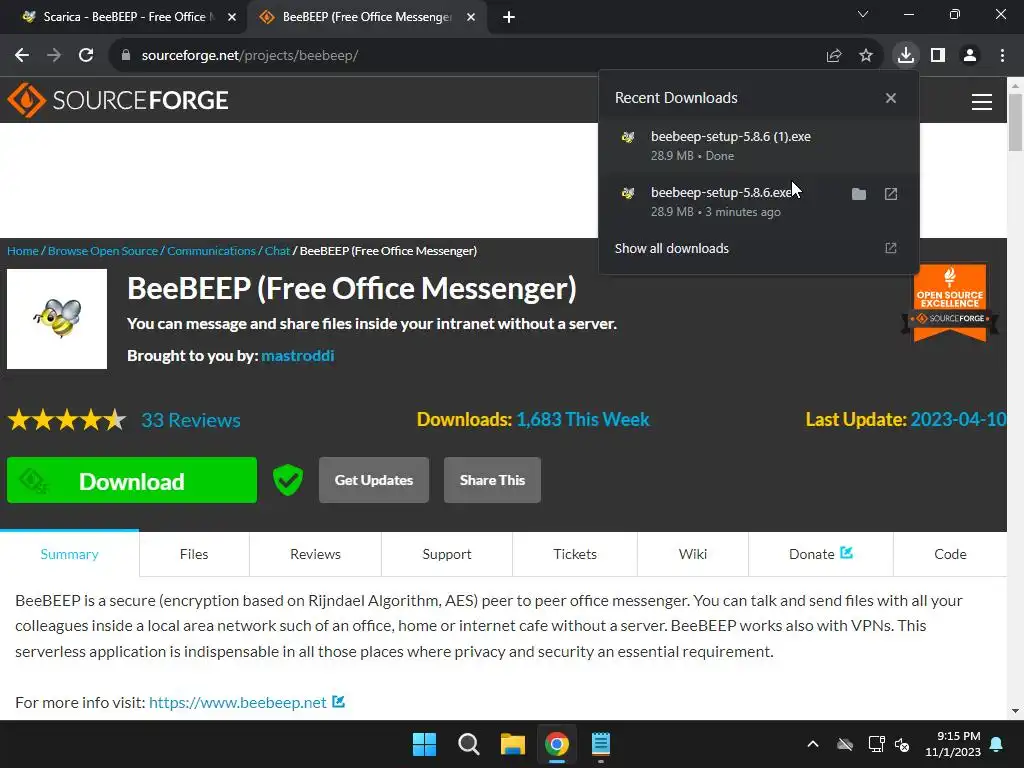This screenshot has width=1024, height=768.
Task: Open the Chrome three-dot menu
Action: pyautogui.click(x=1002, y=56)
